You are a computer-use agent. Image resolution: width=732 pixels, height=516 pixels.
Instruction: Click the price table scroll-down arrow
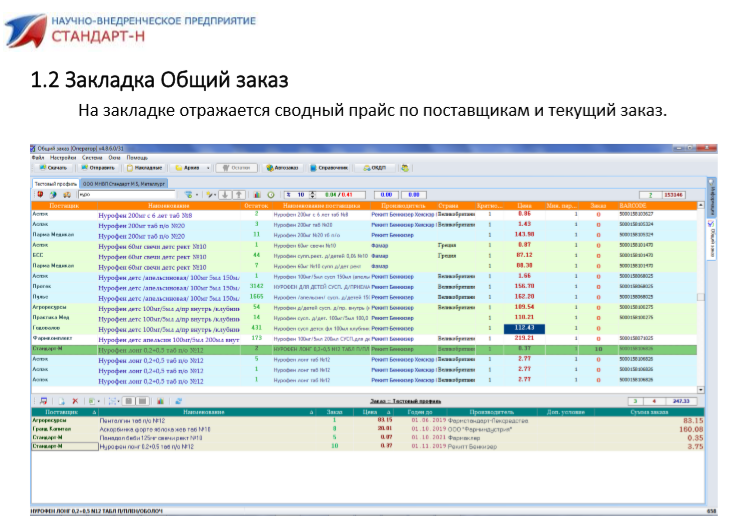(701, 389)
